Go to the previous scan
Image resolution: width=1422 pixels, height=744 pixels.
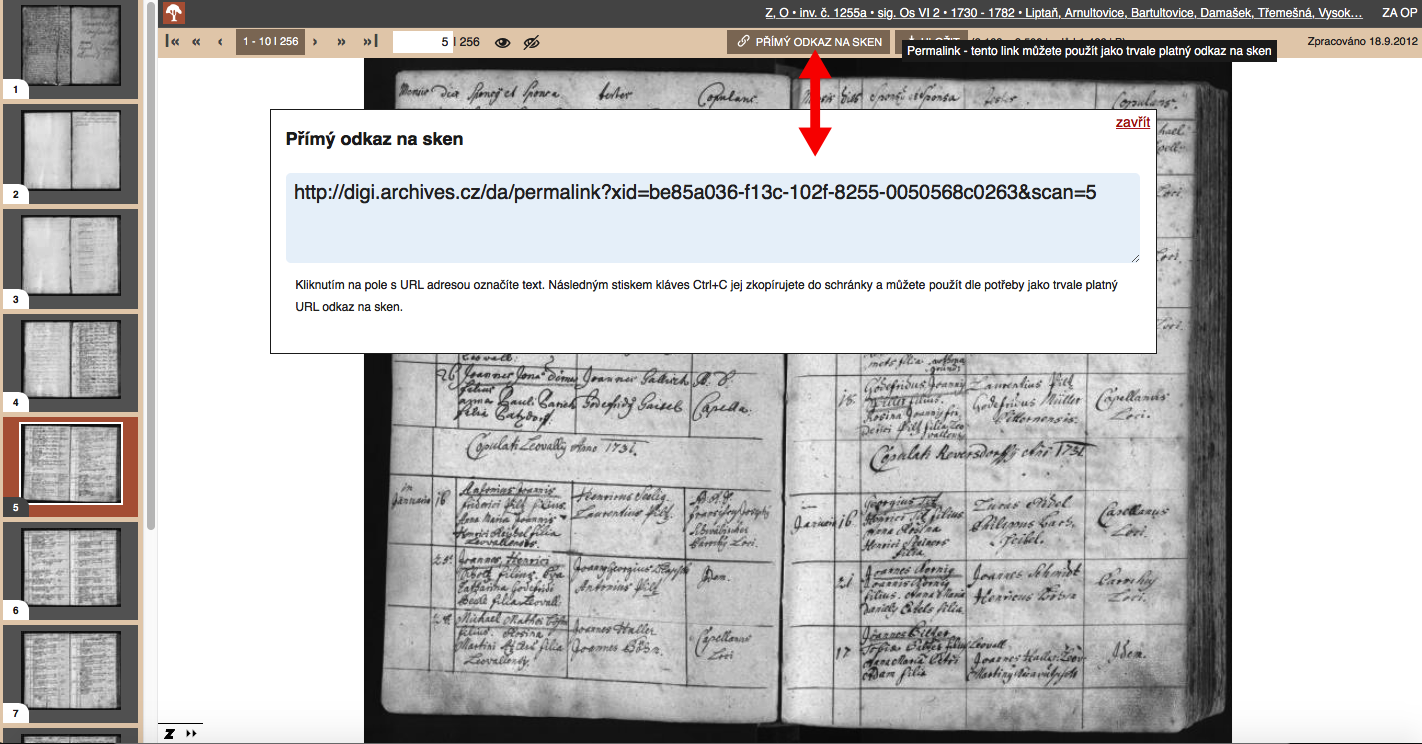coord(220,42)
